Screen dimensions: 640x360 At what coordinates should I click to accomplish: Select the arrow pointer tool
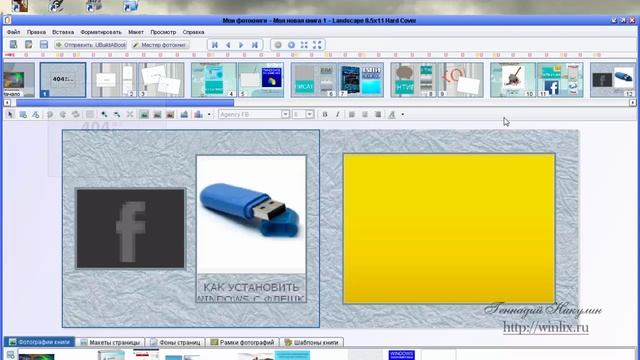pyautogui.click(x=10, y=115)
